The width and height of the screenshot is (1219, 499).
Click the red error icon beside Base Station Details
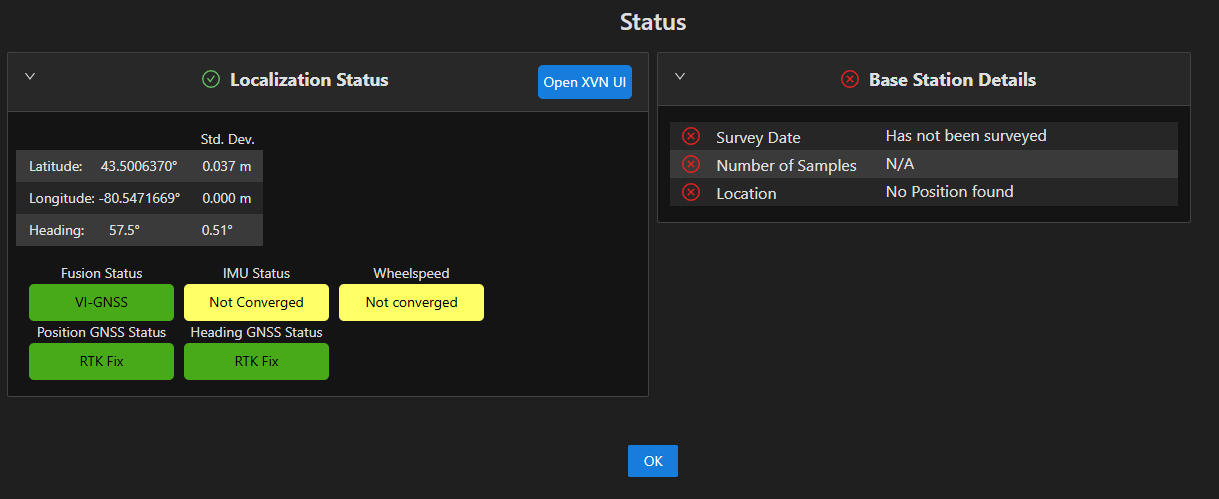(x=850, y=79)
